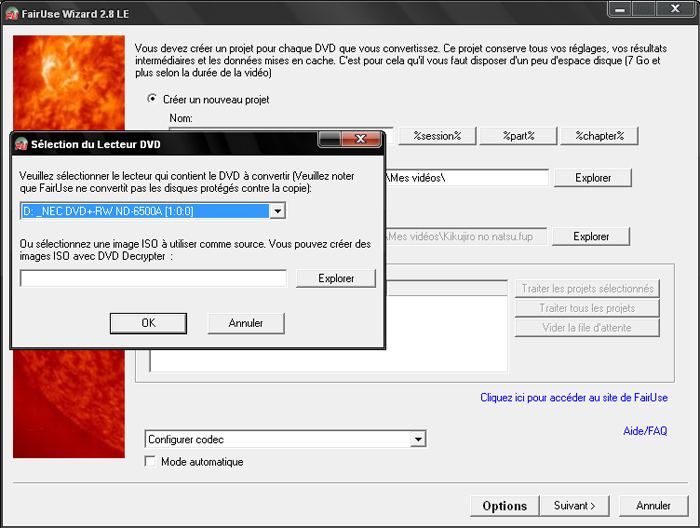700x528 pixels.
Task: Open the Aide/FAQ link
Action: [645, 431]
